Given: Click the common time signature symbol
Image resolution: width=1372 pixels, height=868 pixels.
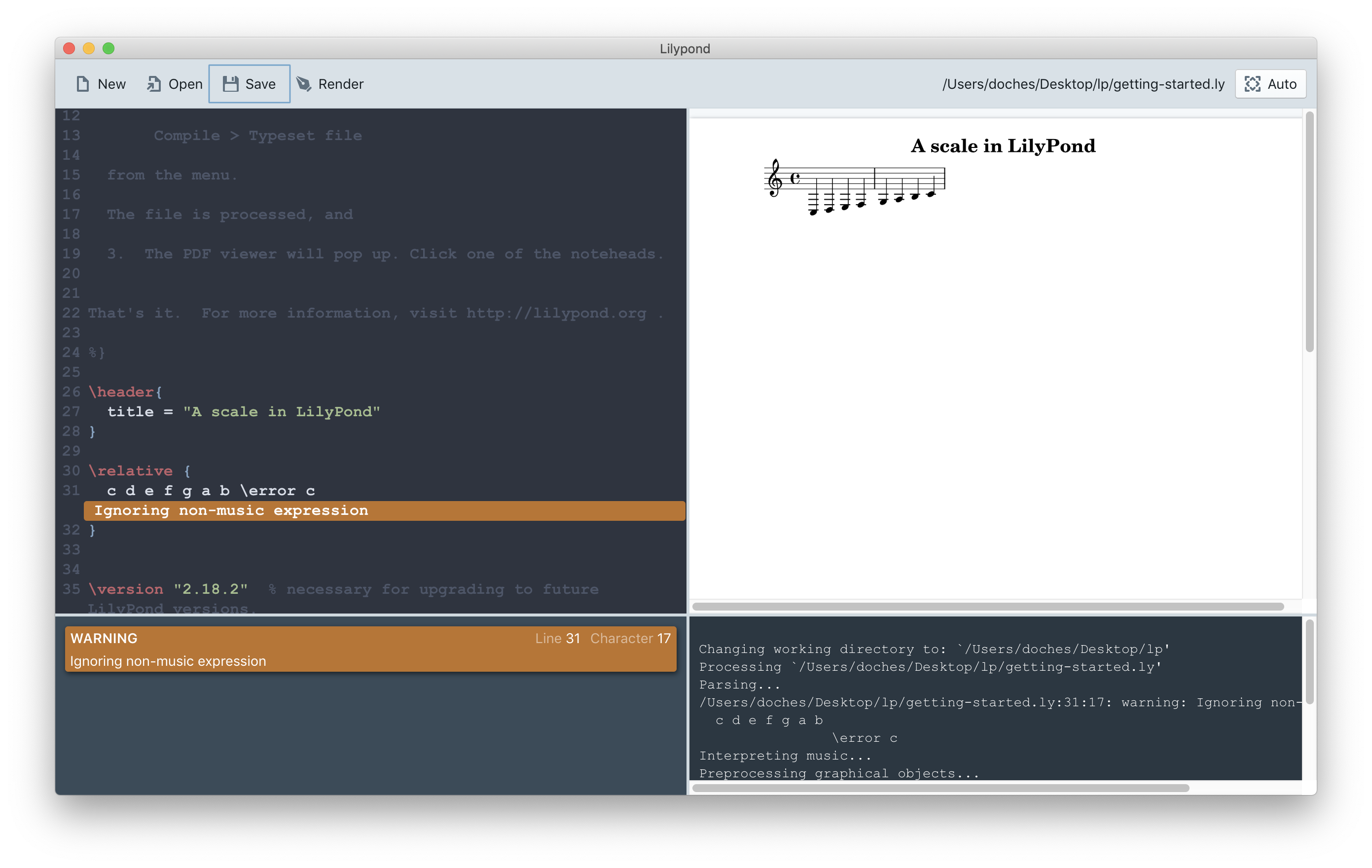Looking at the screenshot, I should click(795, 178).
